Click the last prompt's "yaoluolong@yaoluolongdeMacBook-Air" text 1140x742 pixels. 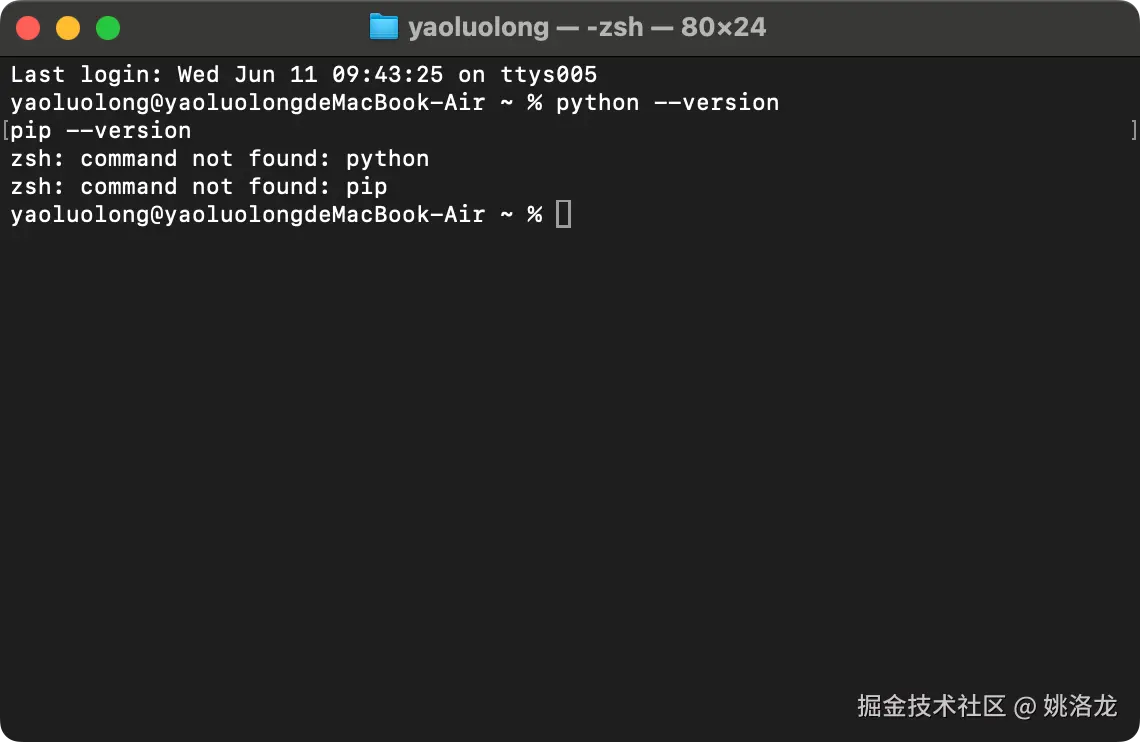[247, 214]
